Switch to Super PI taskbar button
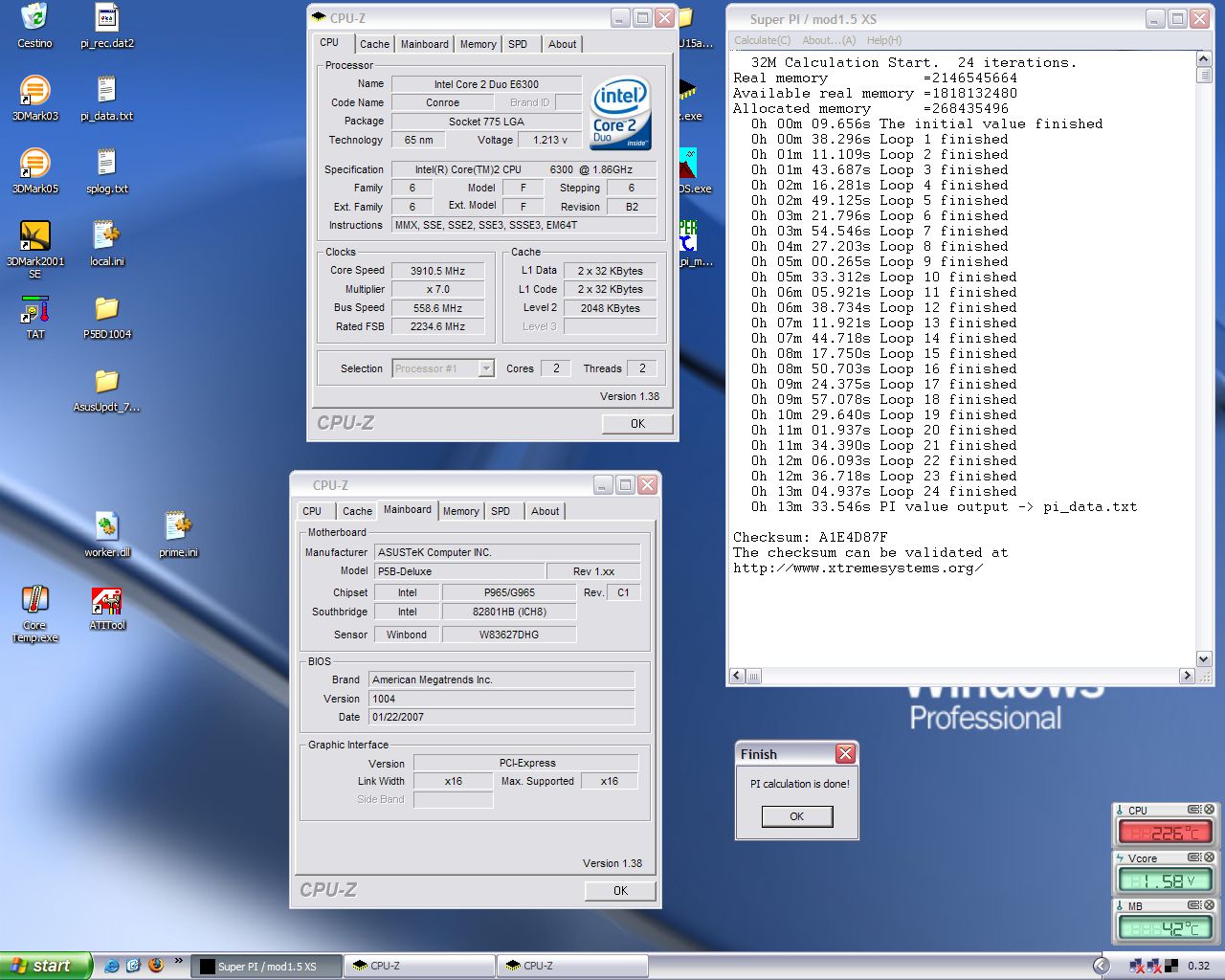 click(267, 967)
